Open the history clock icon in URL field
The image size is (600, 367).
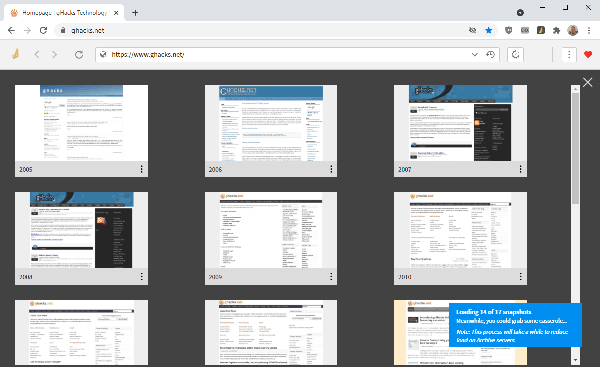490,54
